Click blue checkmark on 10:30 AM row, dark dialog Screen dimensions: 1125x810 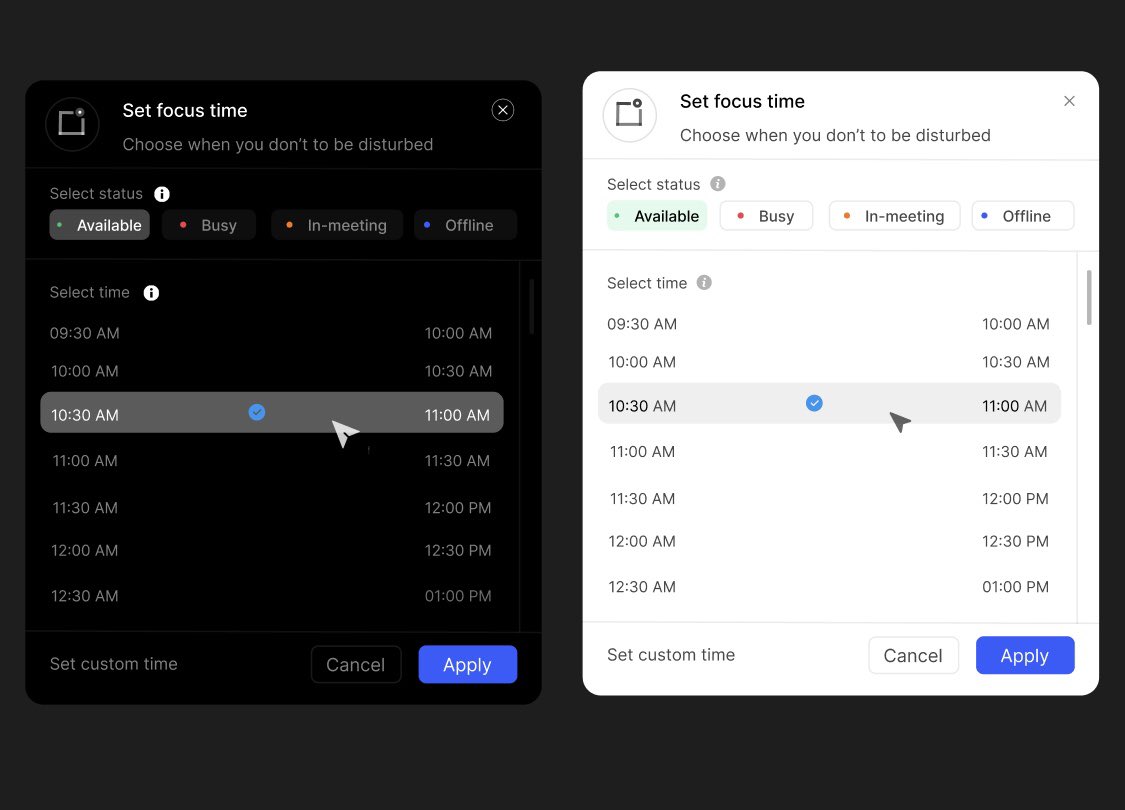click(256, 412)
